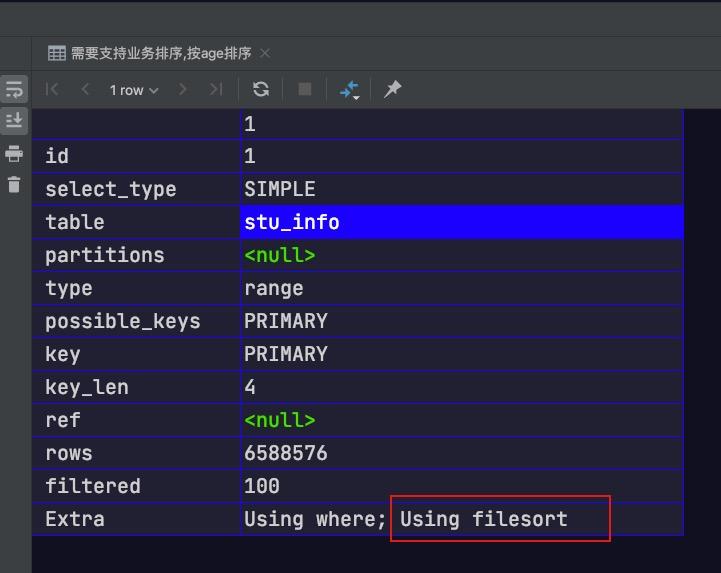Go to first page of results
This screenshot has width=721, height=573.
pyautogui.click(x=53, y=89)
